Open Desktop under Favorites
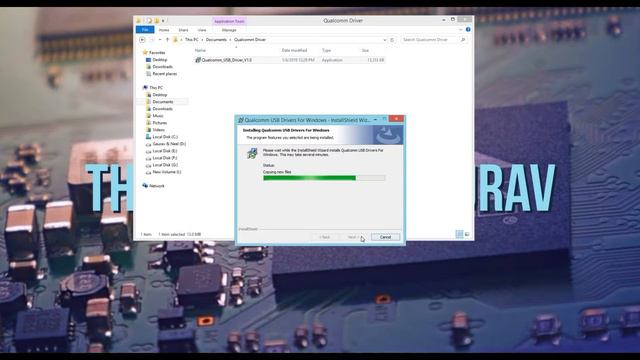This screenshot has width=640, height=360. [x=160, y=60]
